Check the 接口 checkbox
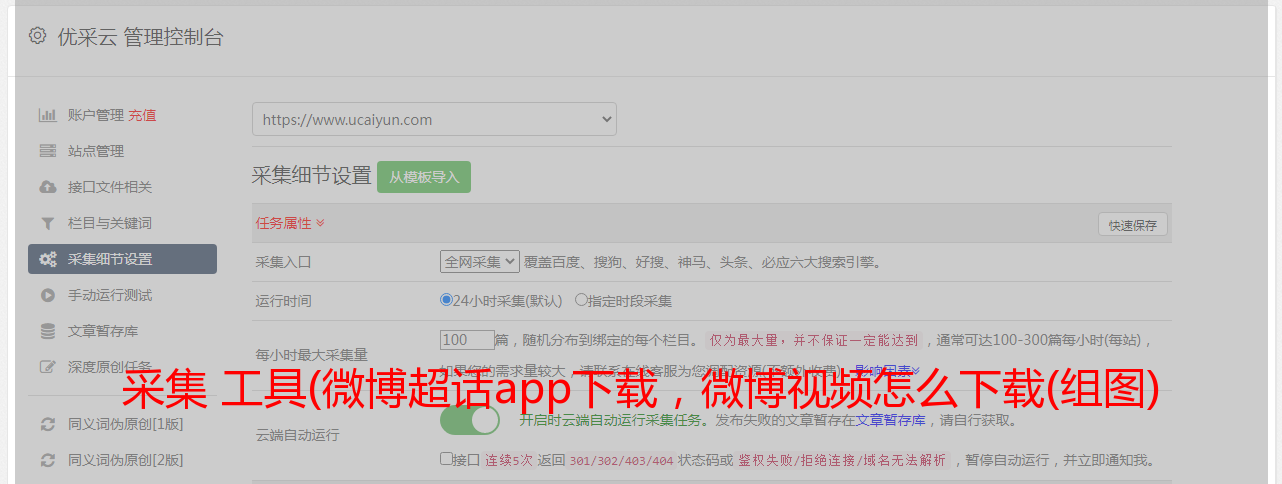 tap(446, 460)
